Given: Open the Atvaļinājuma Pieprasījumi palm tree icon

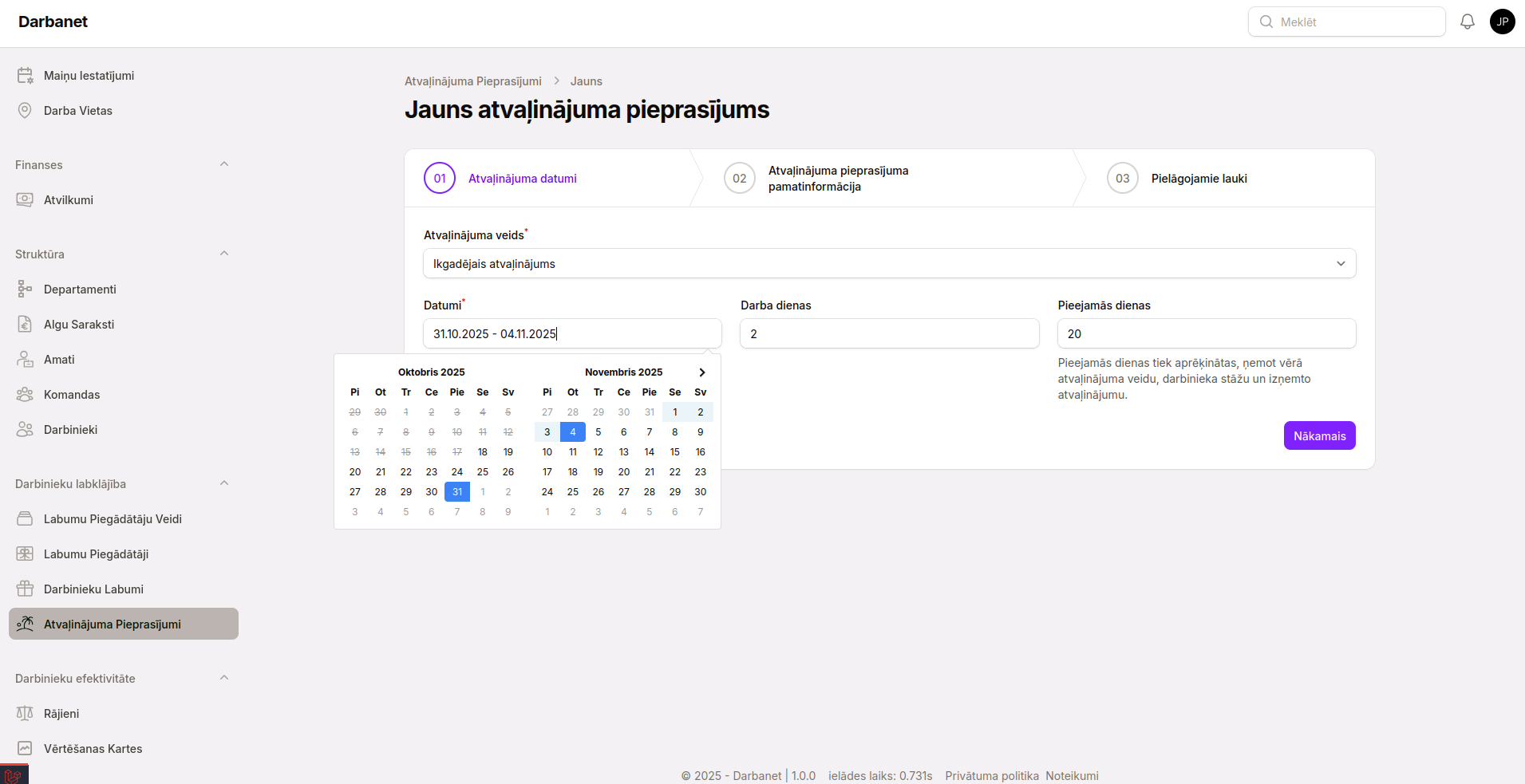Looking at the screenshot, I should coord(26,624).
